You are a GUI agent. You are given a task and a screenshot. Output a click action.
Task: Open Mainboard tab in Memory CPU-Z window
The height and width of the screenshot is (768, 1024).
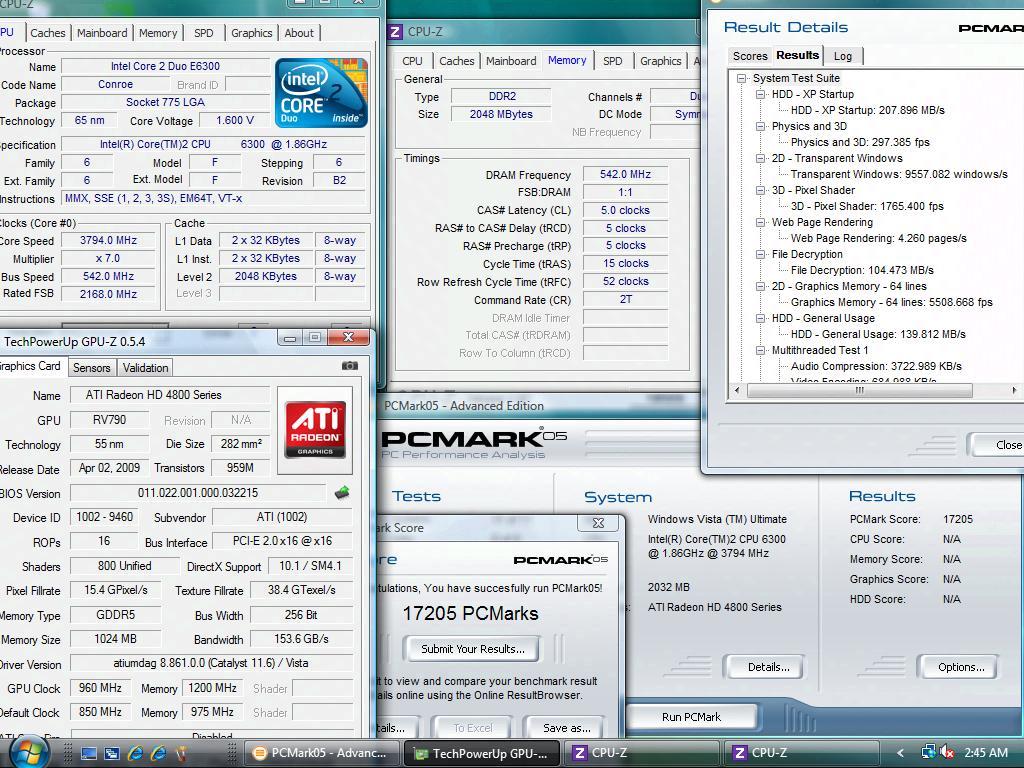tap(511, 61)
